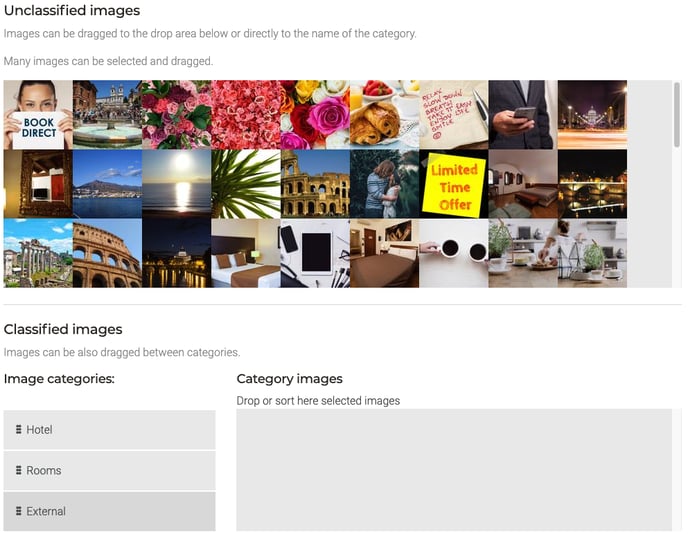Viewport: 688px width, 536px height.
Task: Select the hugging couple photo
Action: [x=384, y=184]
